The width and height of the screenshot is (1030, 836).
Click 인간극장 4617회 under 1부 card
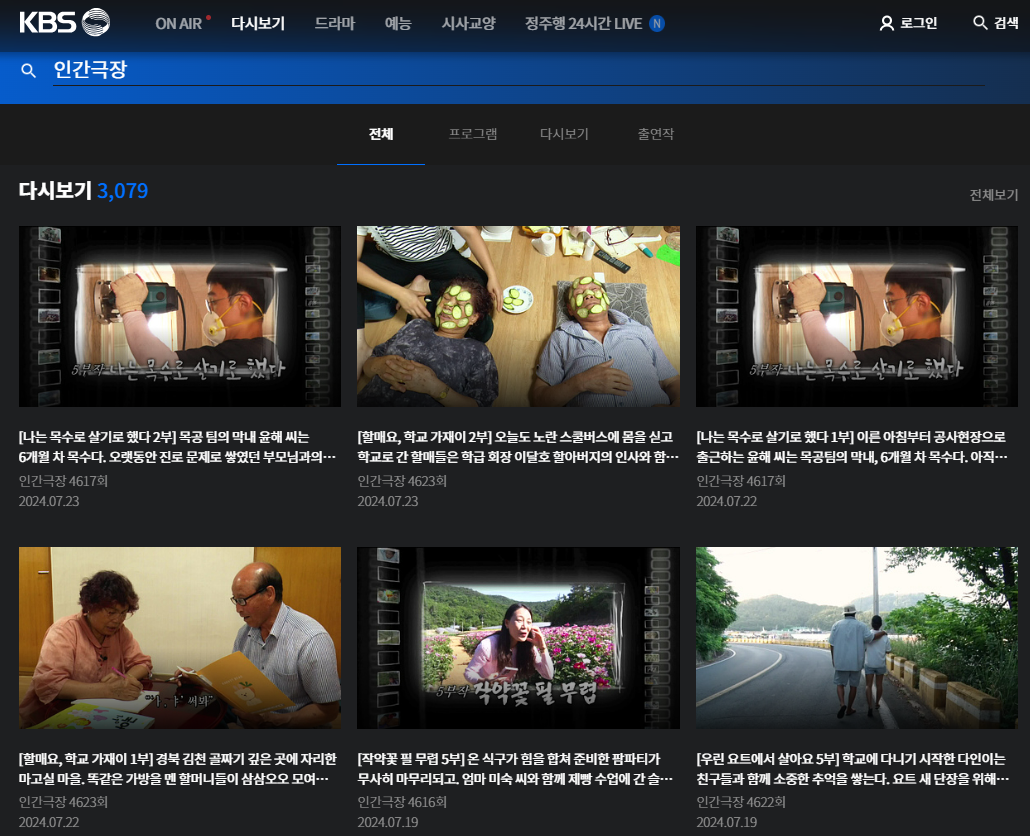click(741, 481)
